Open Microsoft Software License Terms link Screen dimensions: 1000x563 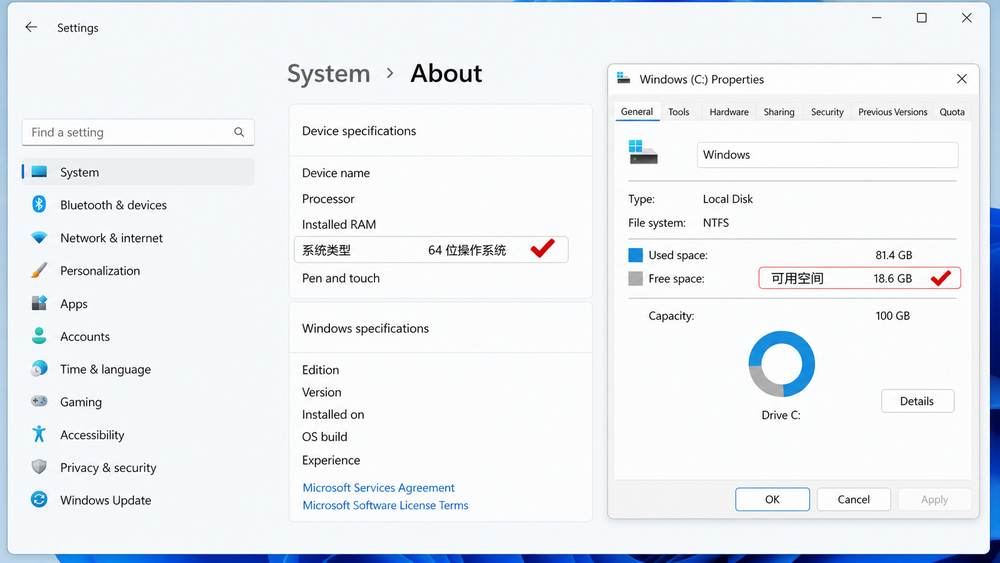coord(385,505)
